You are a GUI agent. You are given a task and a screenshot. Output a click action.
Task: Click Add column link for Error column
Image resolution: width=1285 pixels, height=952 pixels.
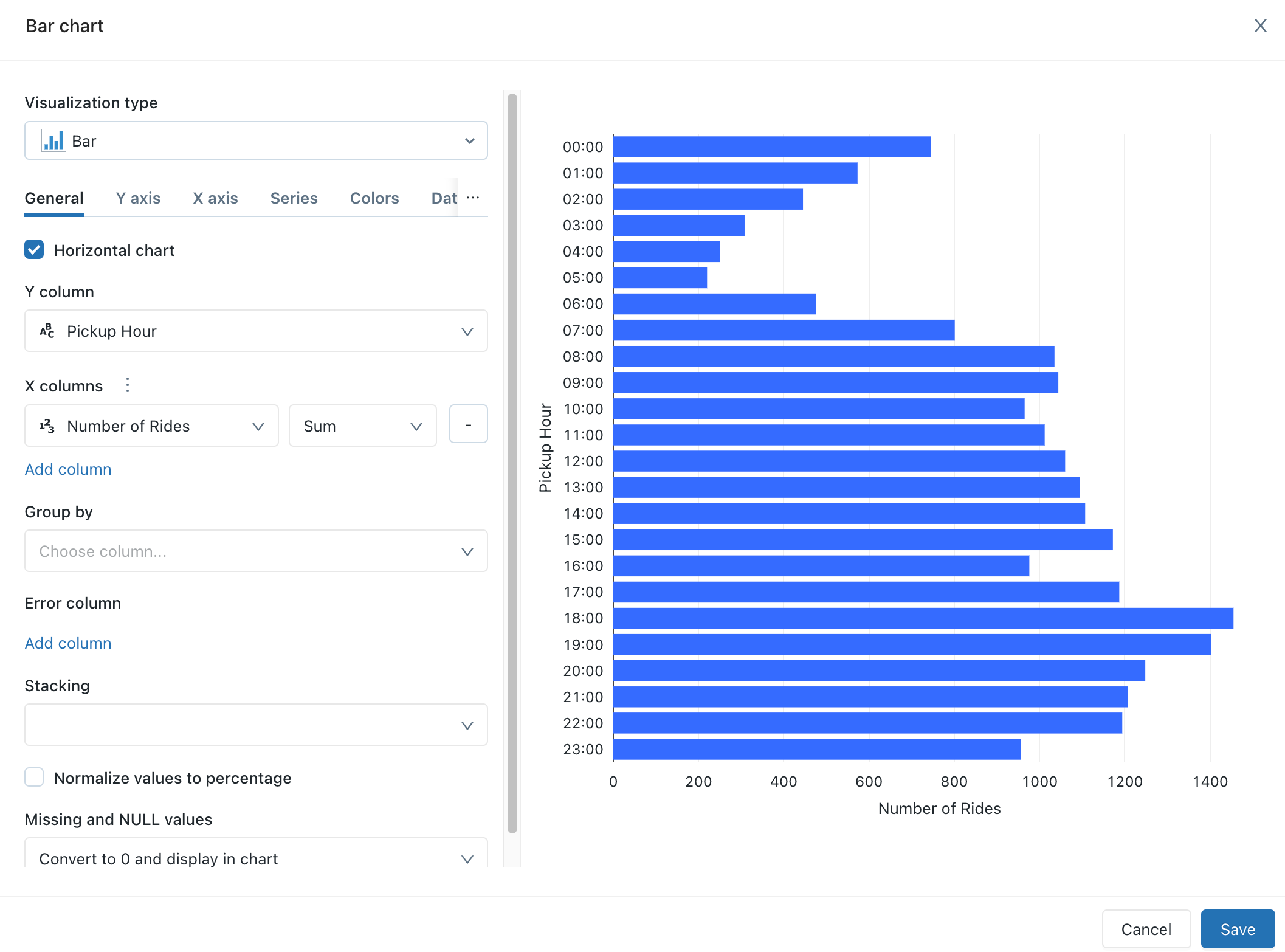click(68, 642)
